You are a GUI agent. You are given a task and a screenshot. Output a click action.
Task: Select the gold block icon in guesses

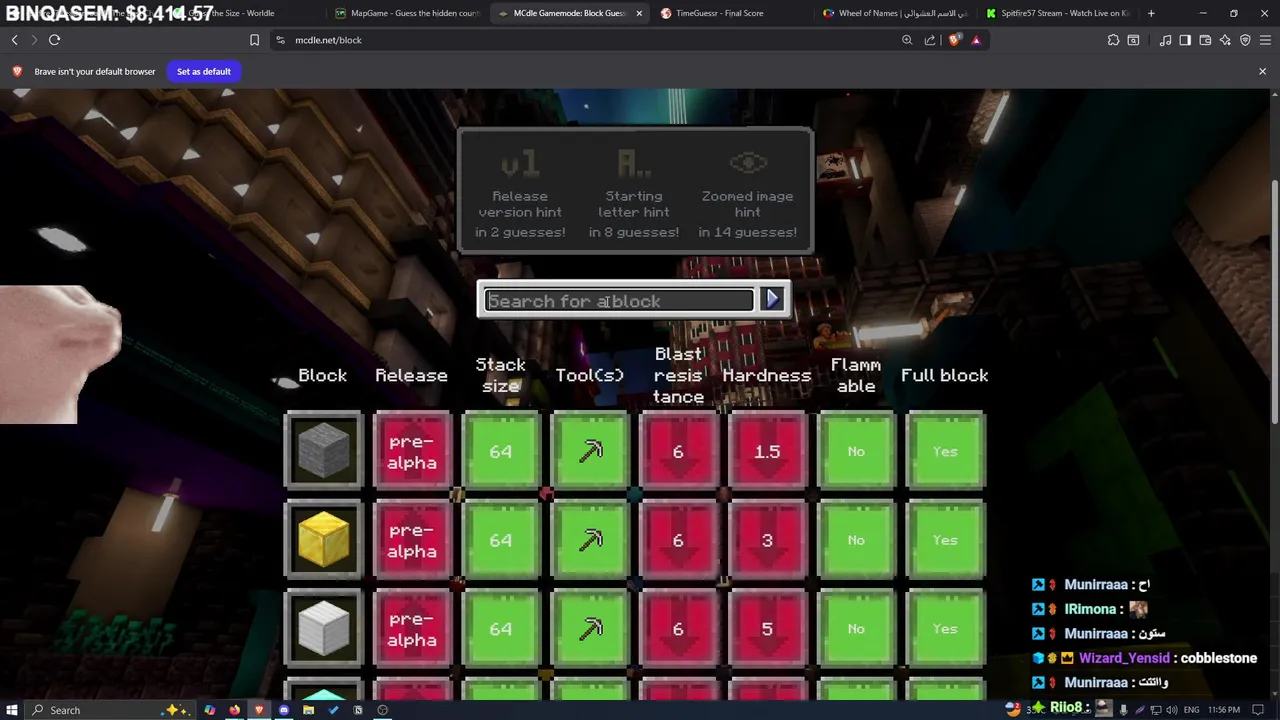323,540
